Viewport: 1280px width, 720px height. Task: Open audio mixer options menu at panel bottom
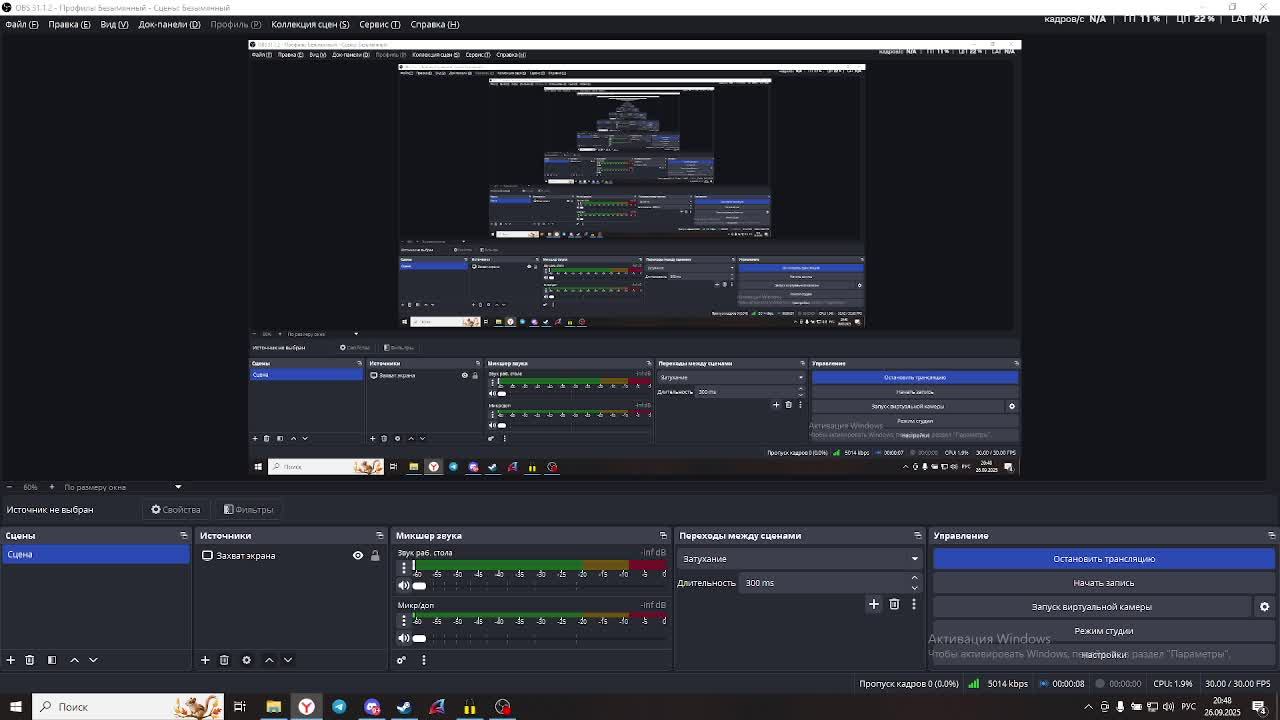click(x=424, y=660)
